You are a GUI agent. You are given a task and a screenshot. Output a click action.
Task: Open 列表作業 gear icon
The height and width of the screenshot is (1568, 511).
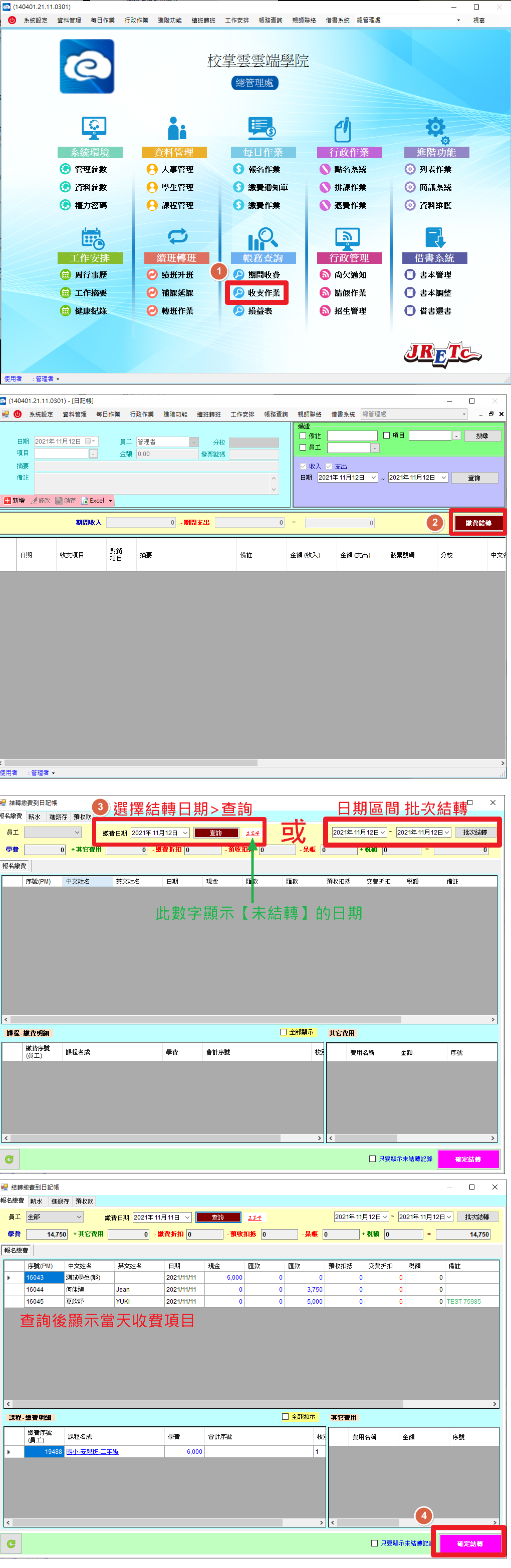[x=410, y=169]
